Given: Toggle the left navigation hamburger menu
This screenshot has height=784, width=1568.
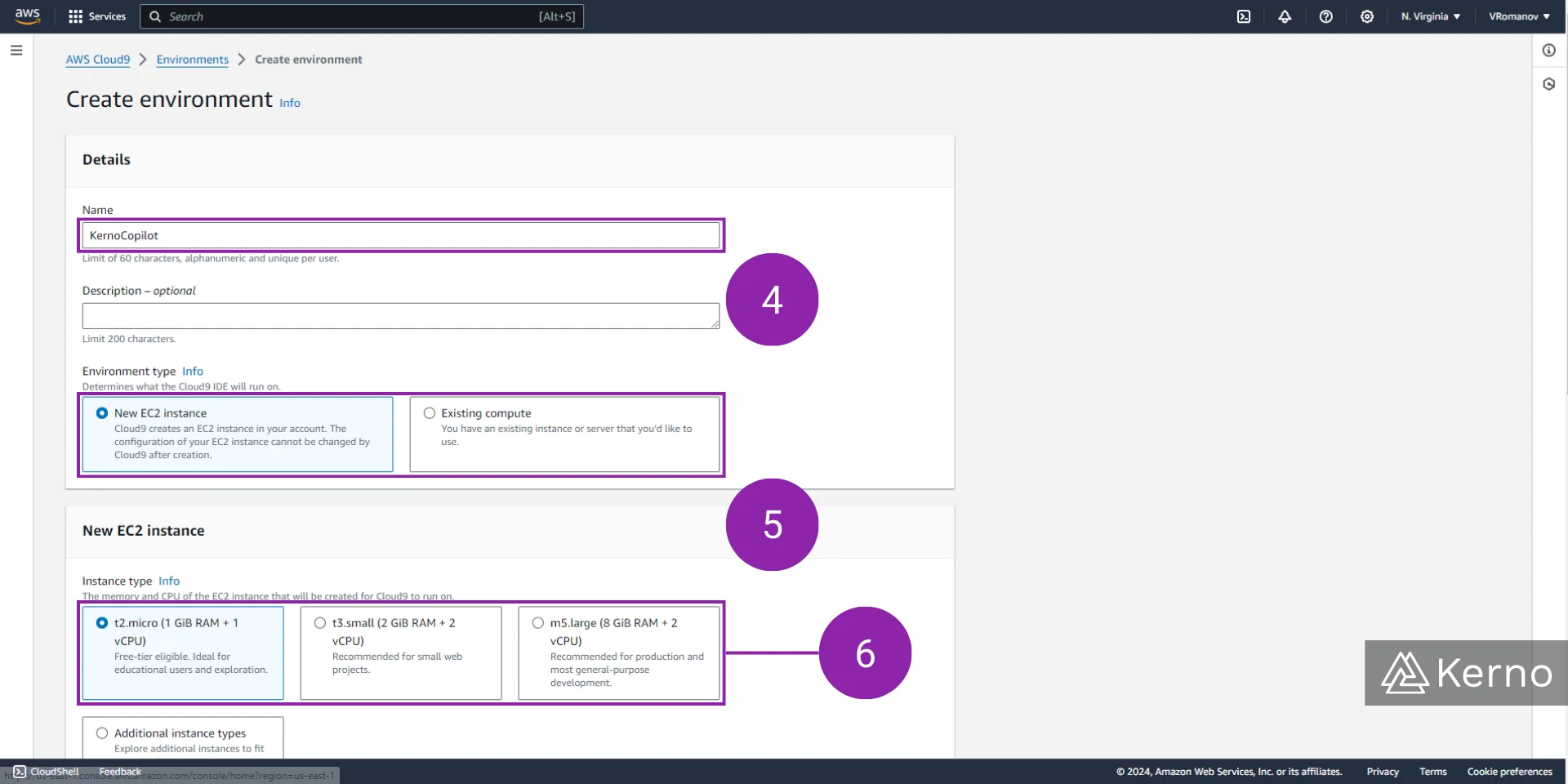Looking at the screenshot, I should (16, 51).
